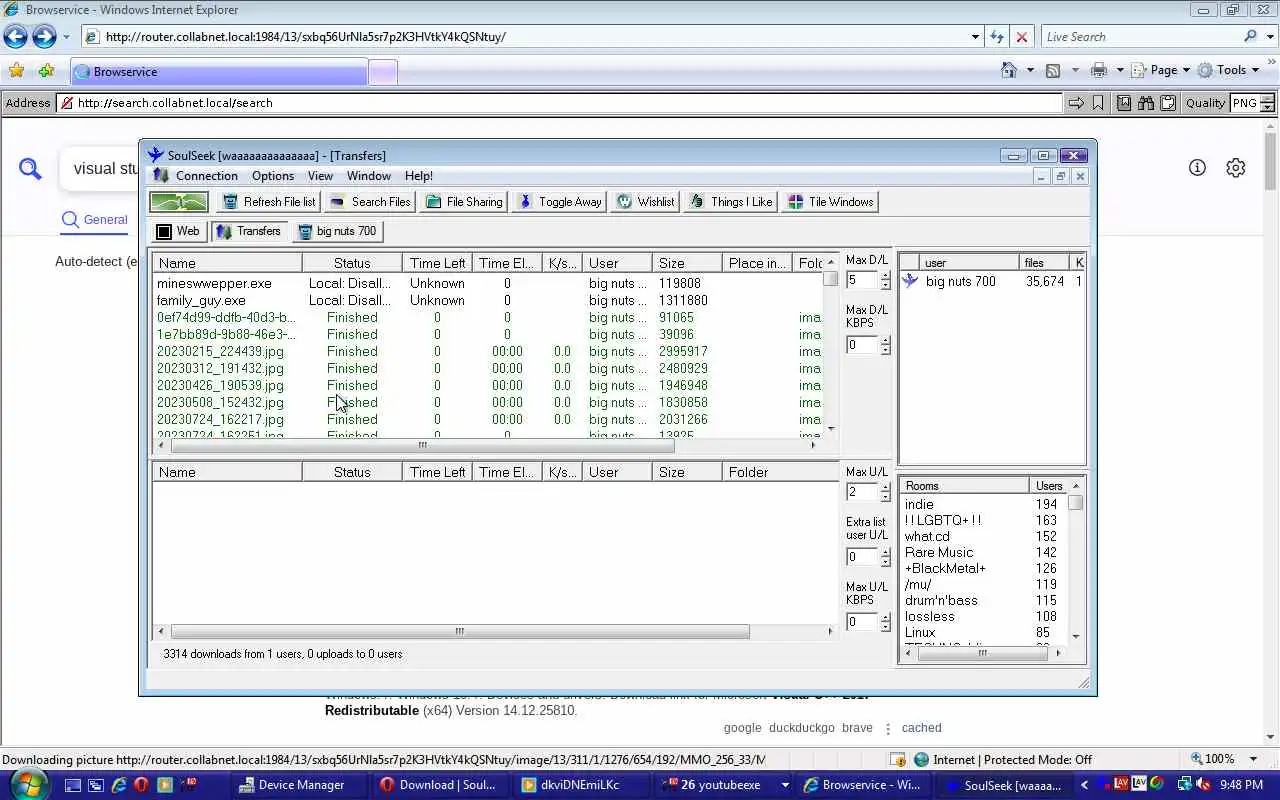Open the search page settings gear
Viewport: 1280px width, 800px height.
(x=1236, y=168)
